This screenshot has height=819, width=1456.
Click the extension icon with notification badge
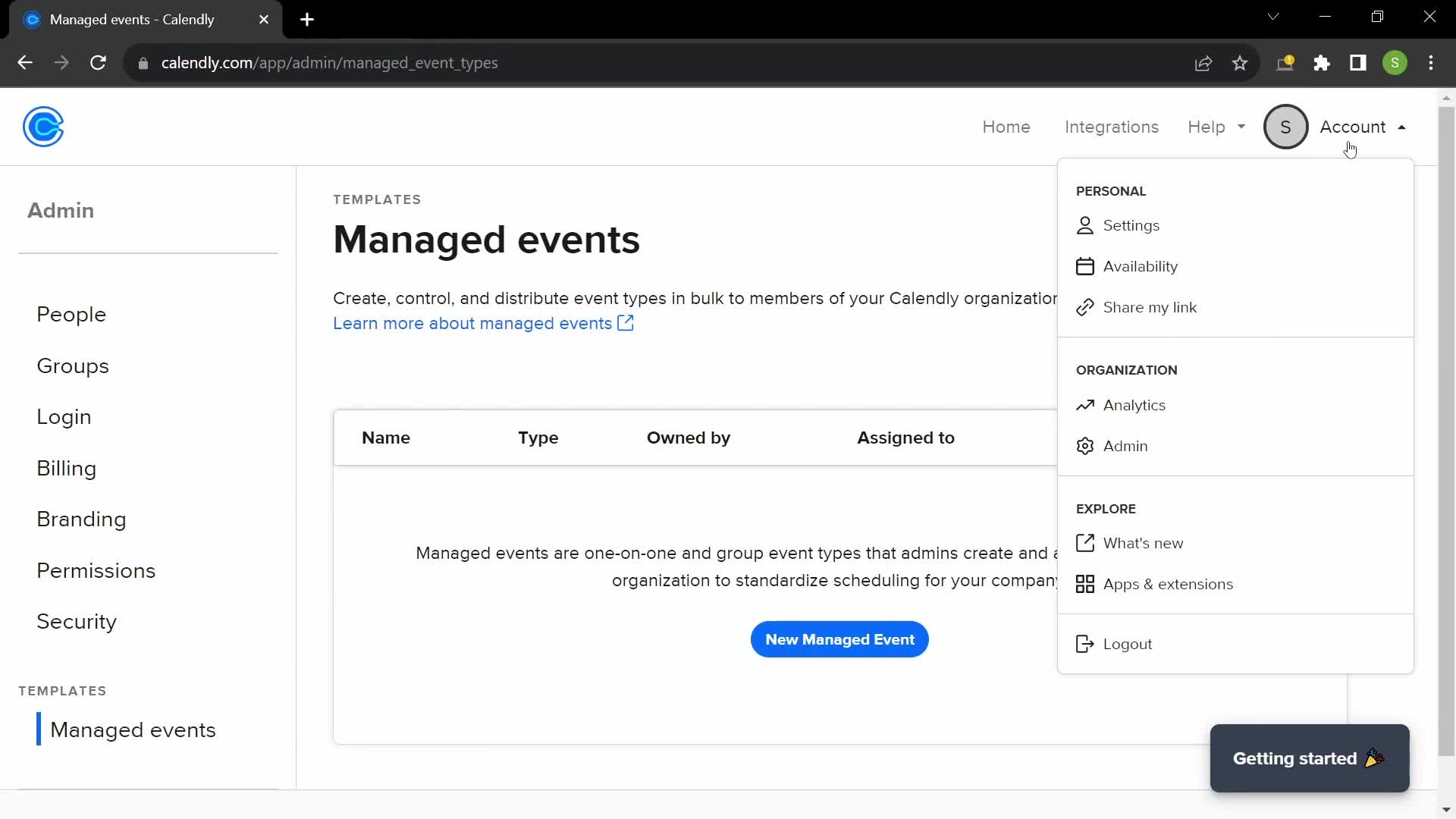point(1285,63)
